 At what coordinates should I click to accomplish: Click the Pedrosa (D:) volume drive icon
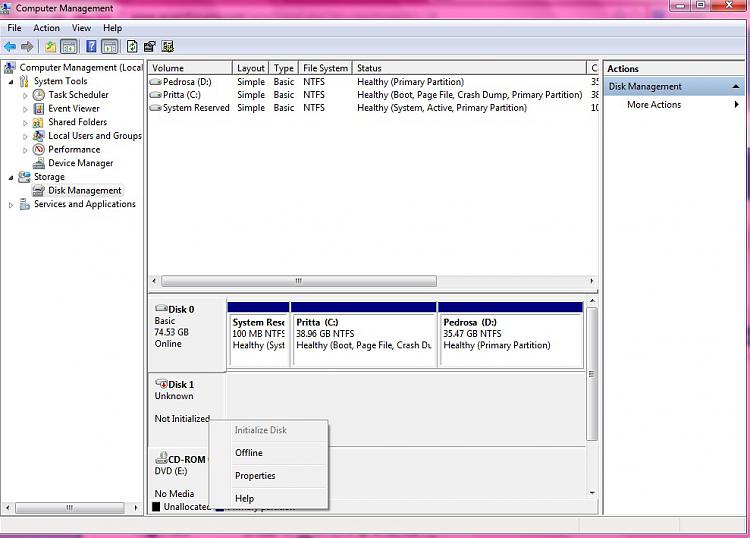click(x=155, y=82)
